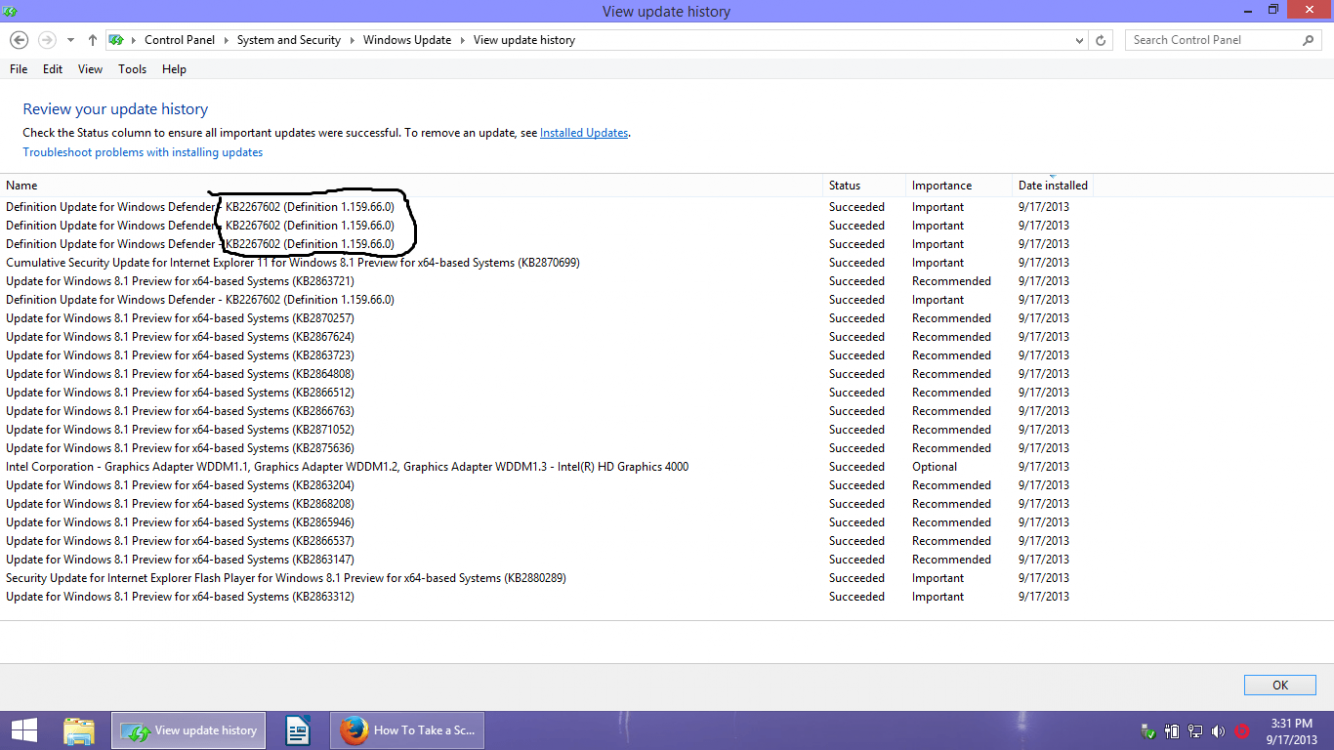Click the Installed Updates link
The width and height of the screenshot is (1334, 750).
[584, 132]
